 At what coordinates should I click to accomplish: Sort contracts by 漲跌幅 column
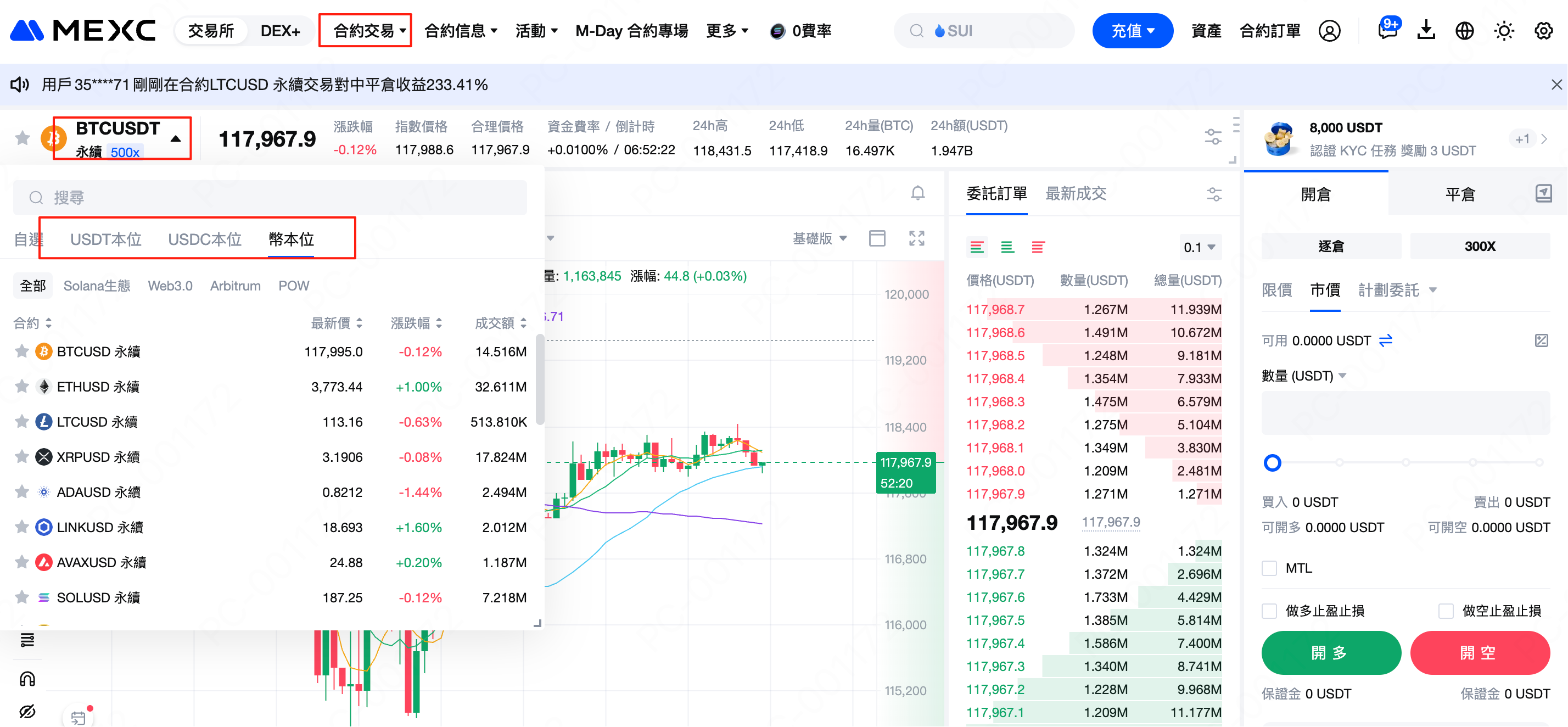point(416,323)
